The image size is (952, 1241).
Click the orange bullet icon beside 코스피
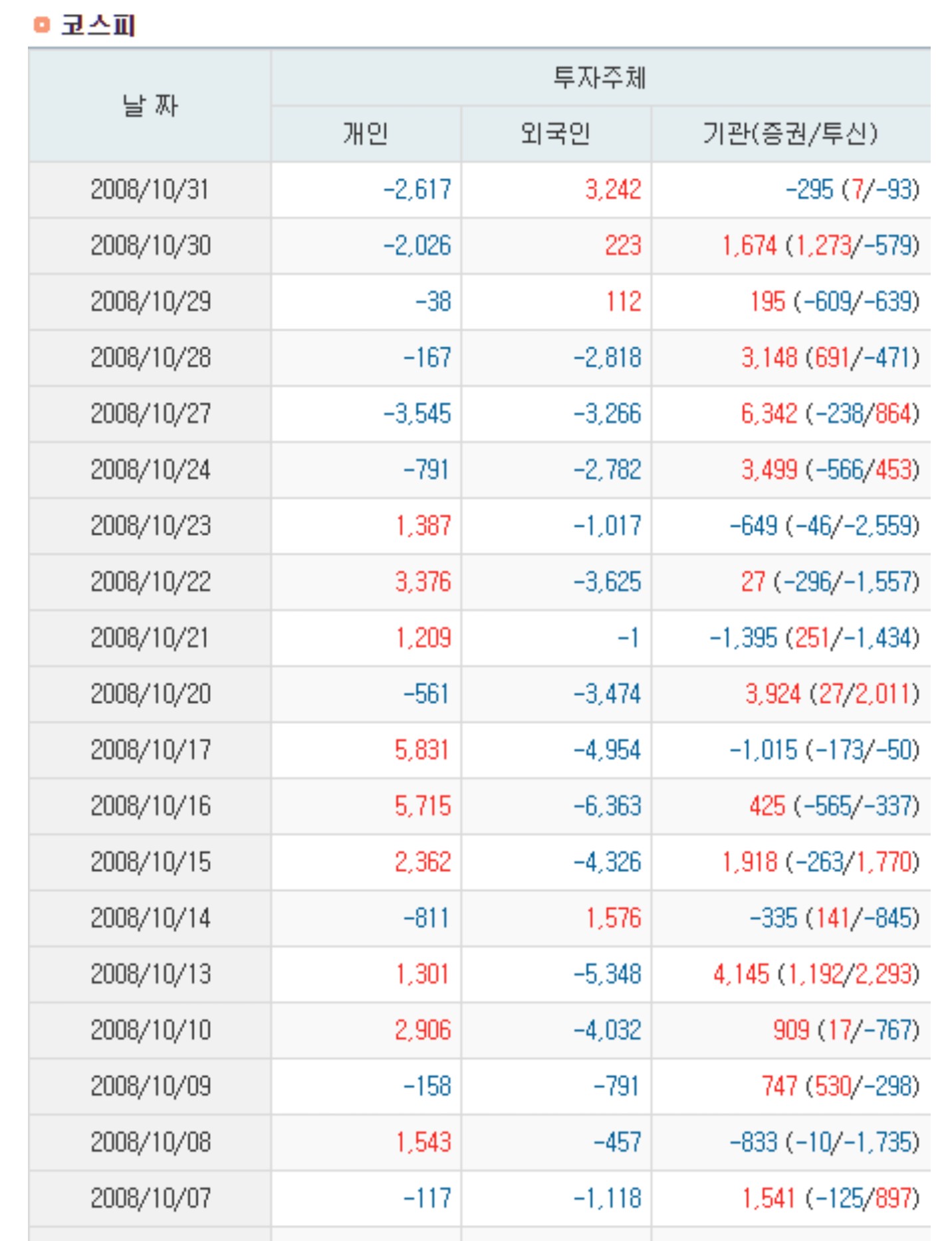(41, 25)
